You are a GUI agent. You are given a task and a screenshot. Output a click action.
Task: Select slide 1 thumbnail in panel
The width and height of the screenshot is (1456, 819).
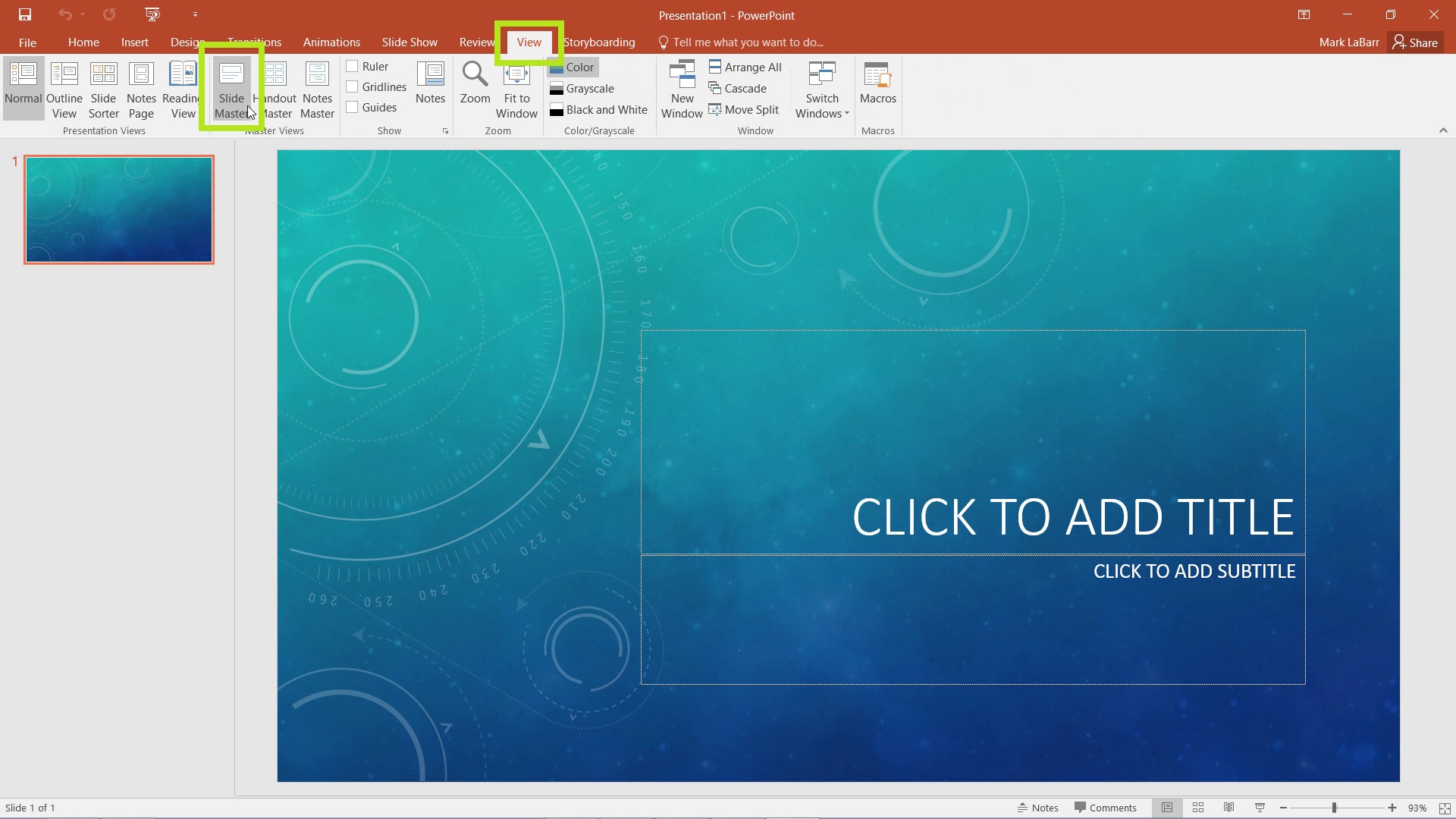point(119,209)
